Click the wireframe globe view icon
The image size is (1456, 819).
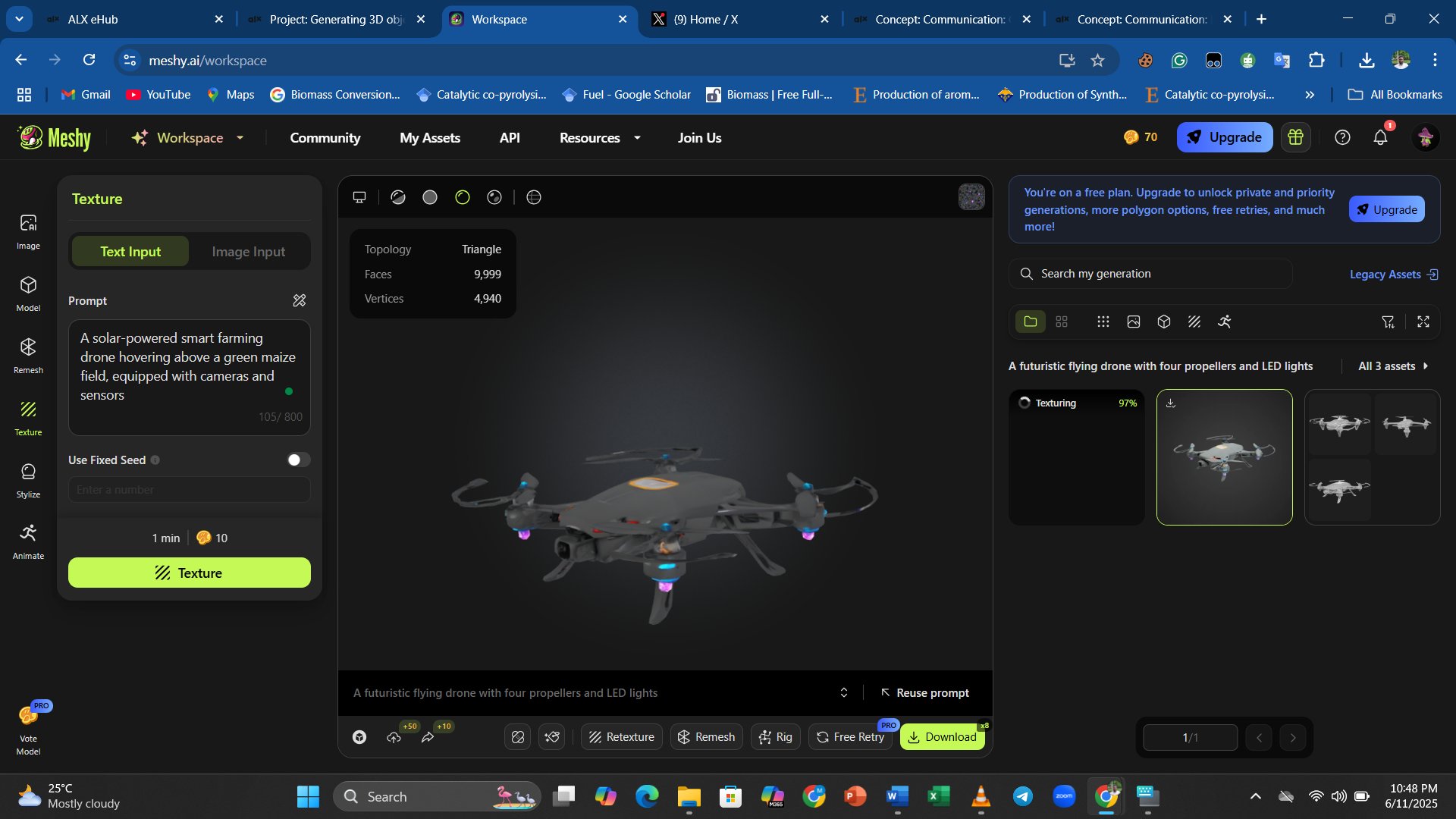(x=534, y=197)
